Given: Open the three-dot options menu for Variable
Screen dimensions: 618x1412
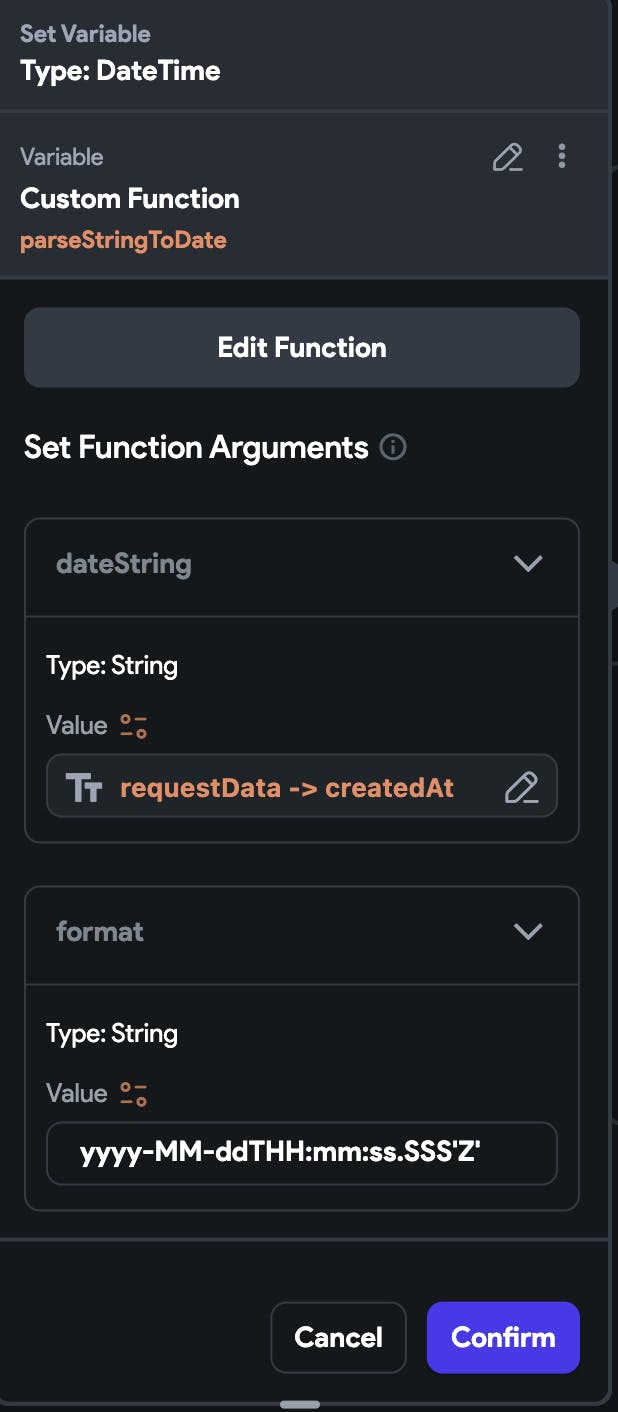Looking at the screenshot, I should click(562, 156).
